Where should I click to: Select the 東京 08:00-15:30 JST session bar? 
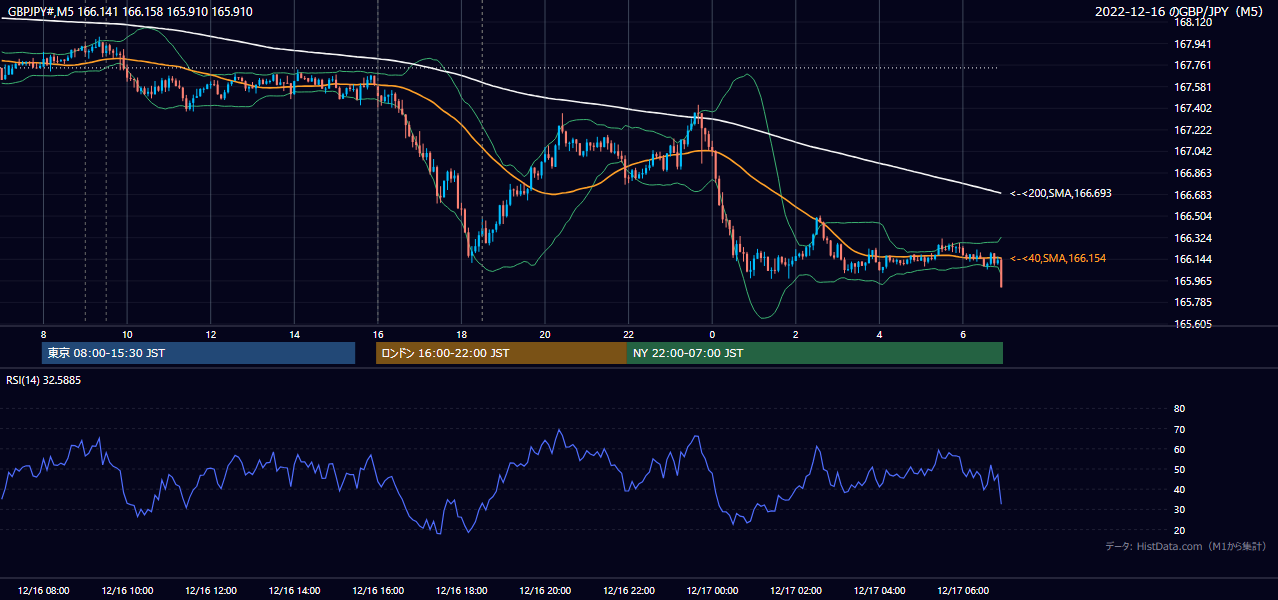198,353
